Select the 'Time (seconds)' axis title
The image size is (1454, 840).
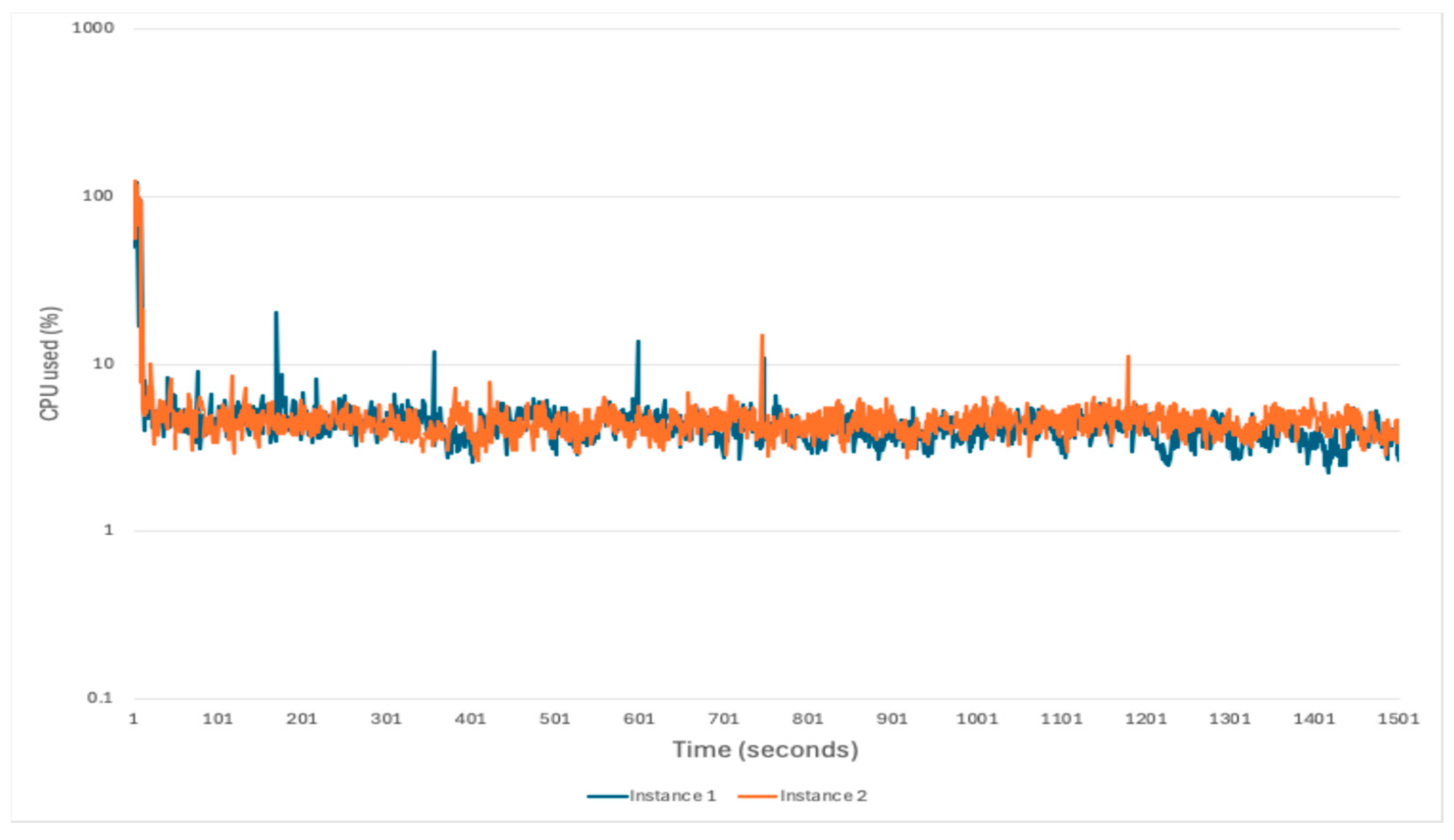(765, 749)
